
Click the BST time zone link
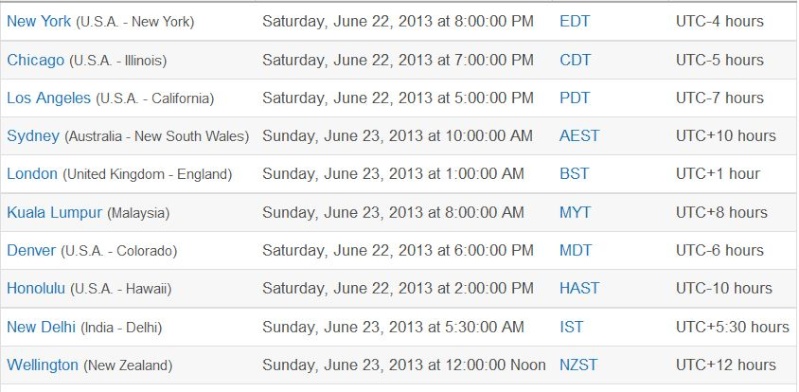tap(574, 174)
